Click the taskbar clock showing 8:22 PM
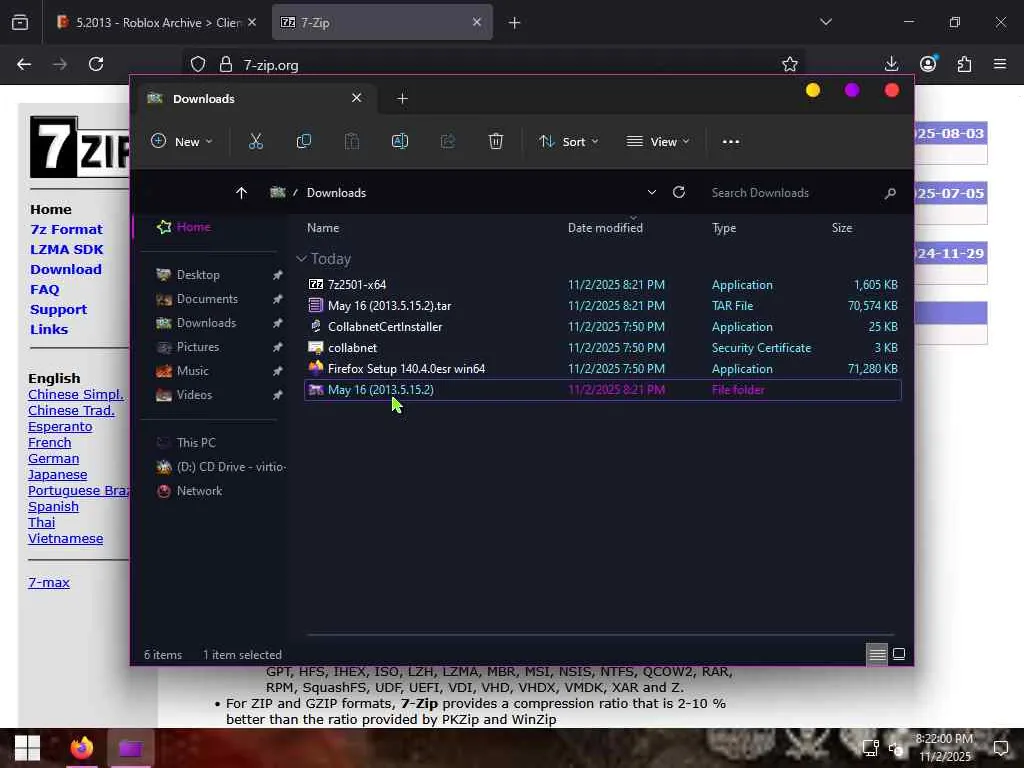 (945, 748)
